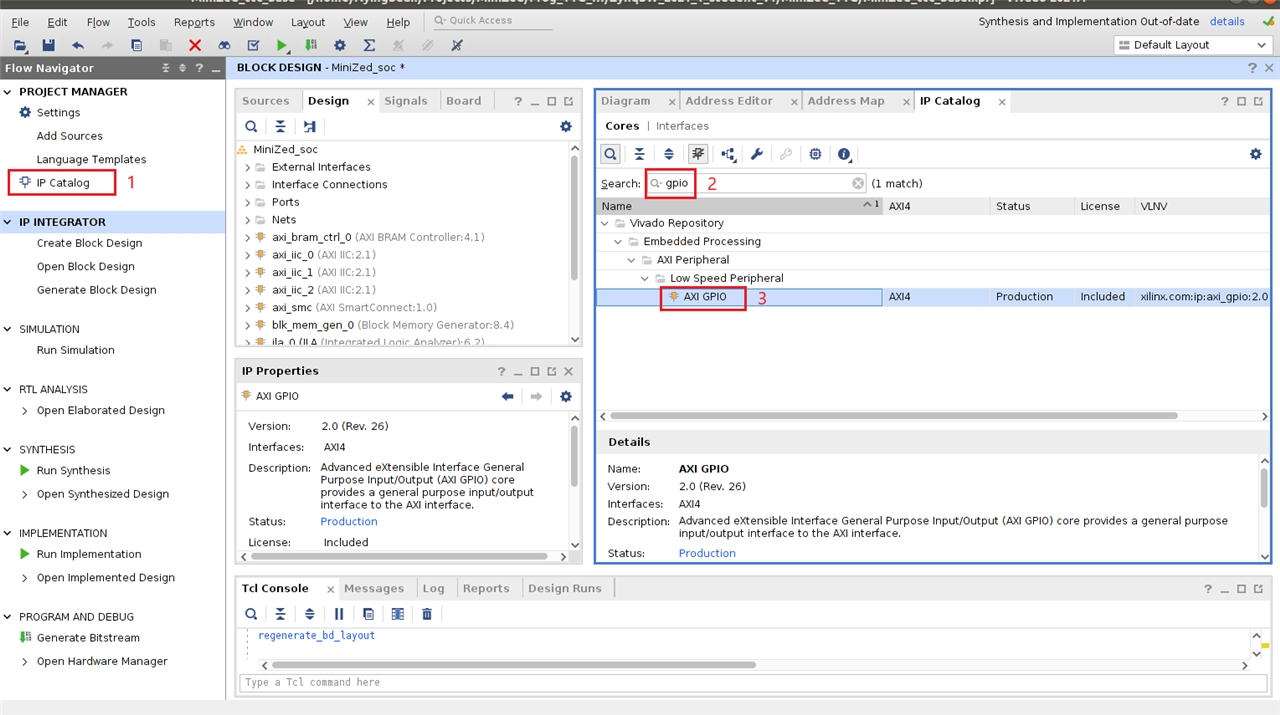Screen dimensions: 1280x715
Task: Click the Quick Access search field
Action: click(494, 21)
